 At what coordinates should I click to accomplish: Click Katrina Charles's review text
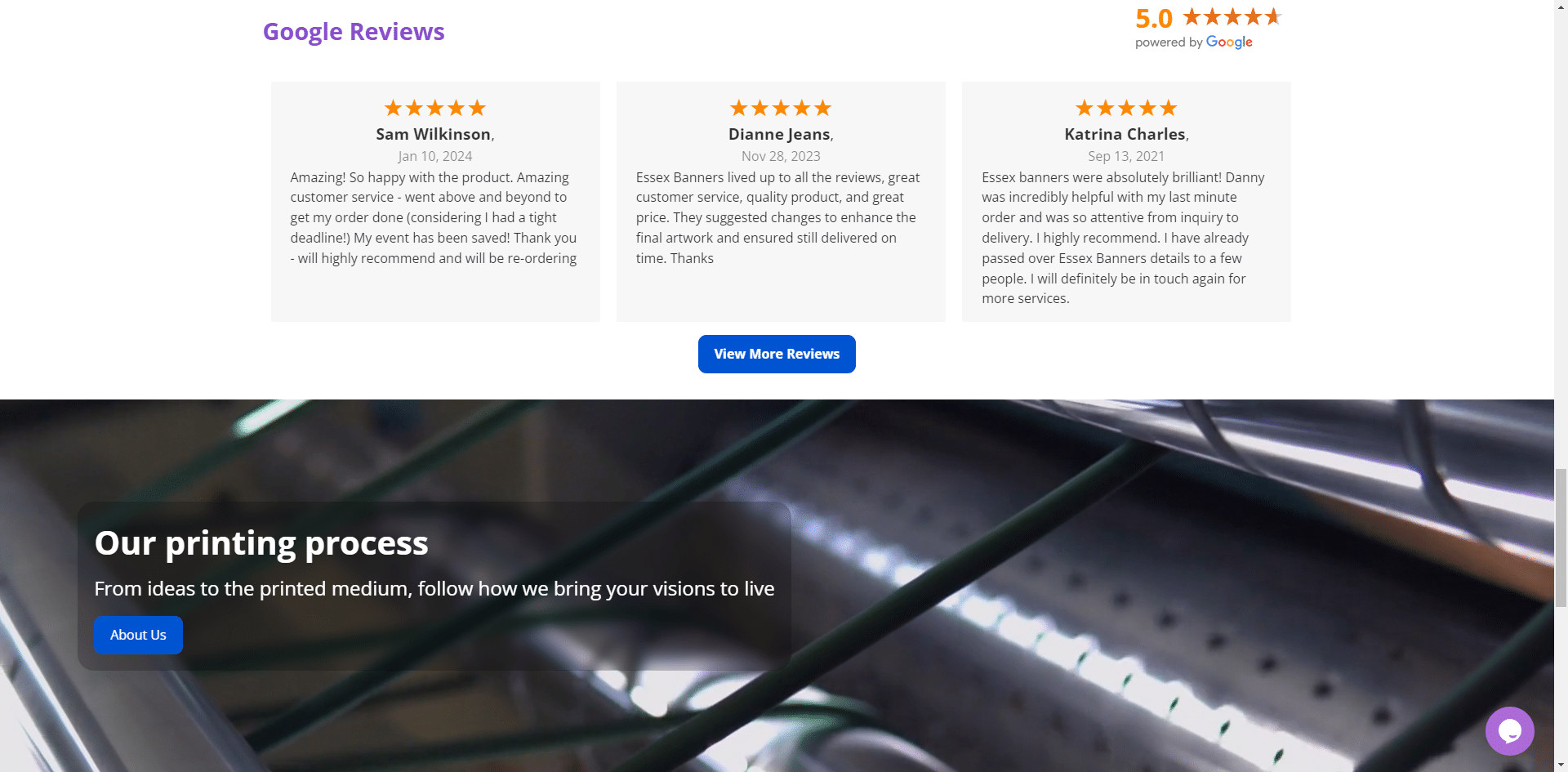coord(1123,238)
